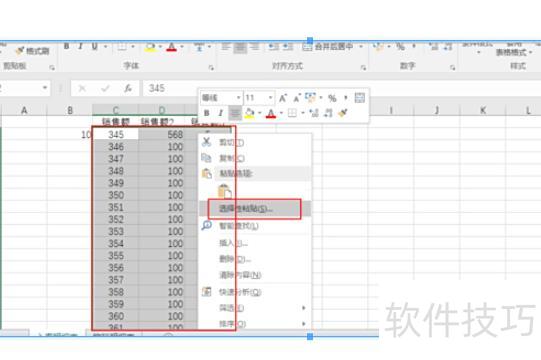
Task: Toggle Italic in the ribbon font group
Action: click(x=80, y=46)
